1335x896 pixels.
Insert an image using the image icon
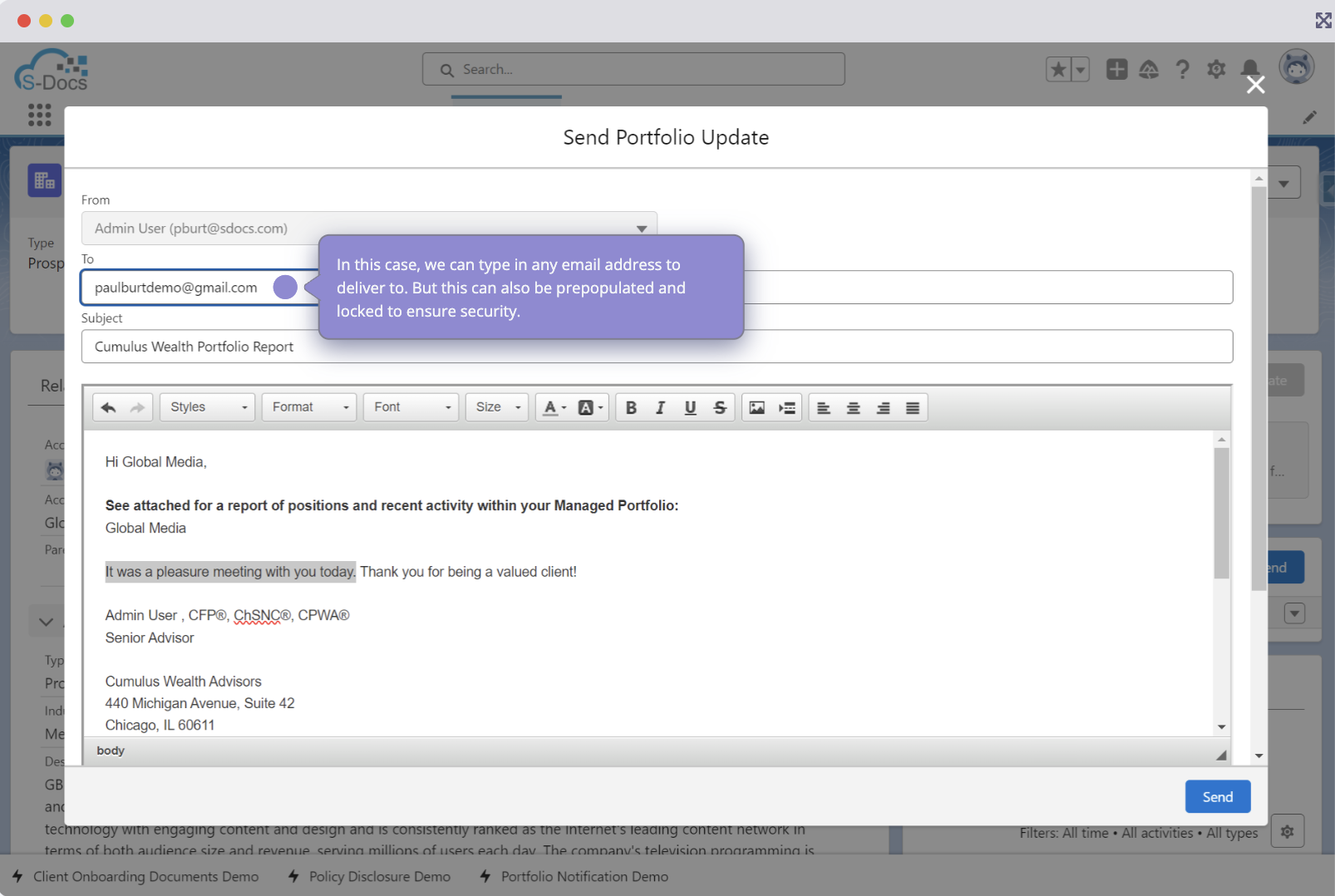tap(756, 407)
